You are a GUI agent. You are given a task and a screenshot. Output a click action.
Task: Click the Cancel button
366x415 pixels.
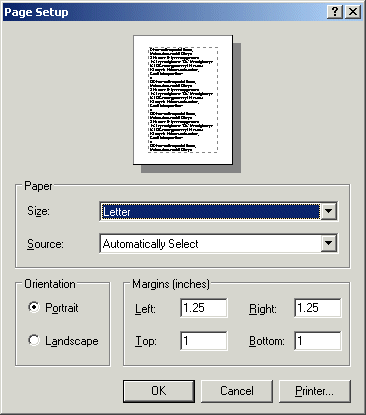237,391
